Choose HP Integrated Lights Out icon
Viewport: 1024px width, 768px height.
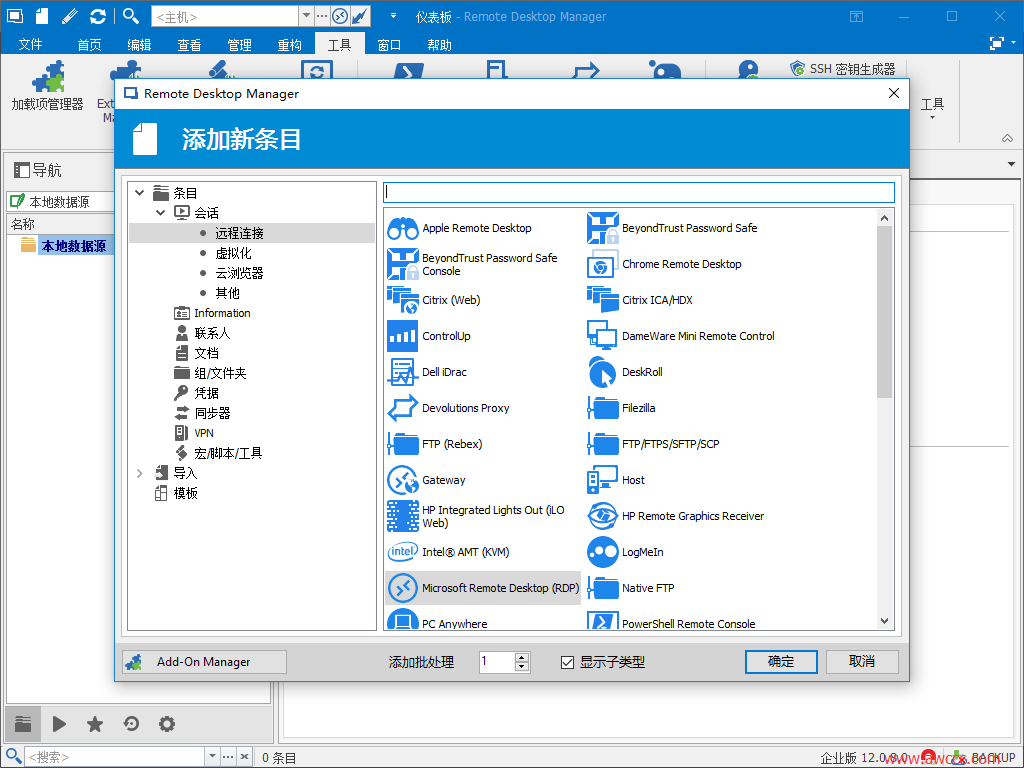[x=402, y=516]
